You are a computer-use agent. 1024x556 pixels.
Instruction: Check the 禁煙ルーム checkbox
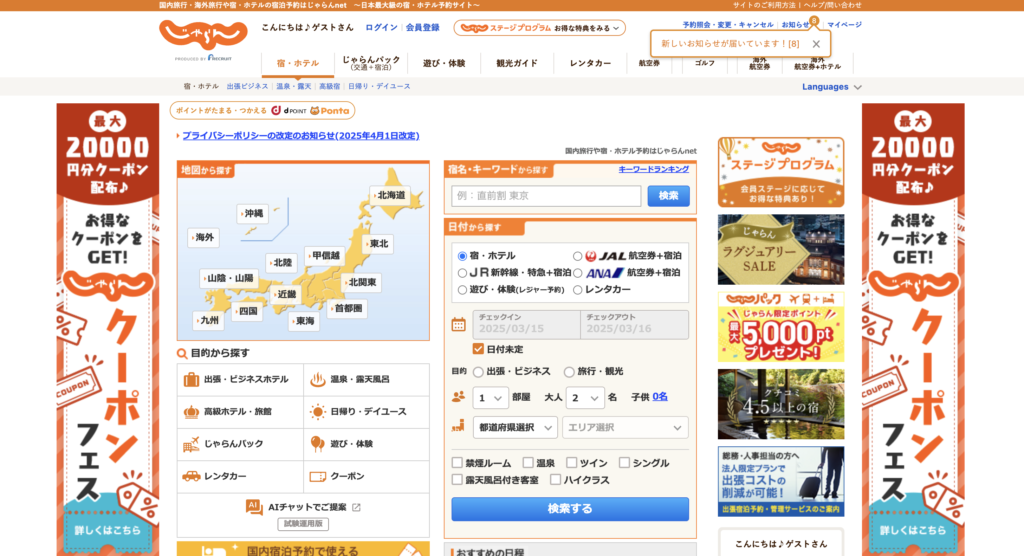coord(457,463)
